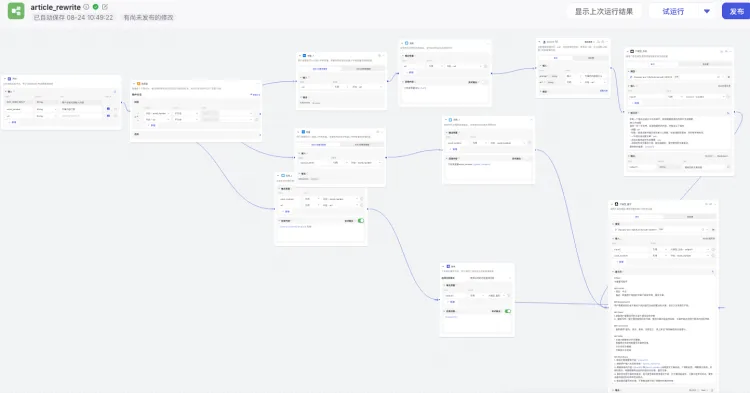The image size is (750, 393).
Task: Click 显示上次运行结果 button
Action: (x=604, y=11)
